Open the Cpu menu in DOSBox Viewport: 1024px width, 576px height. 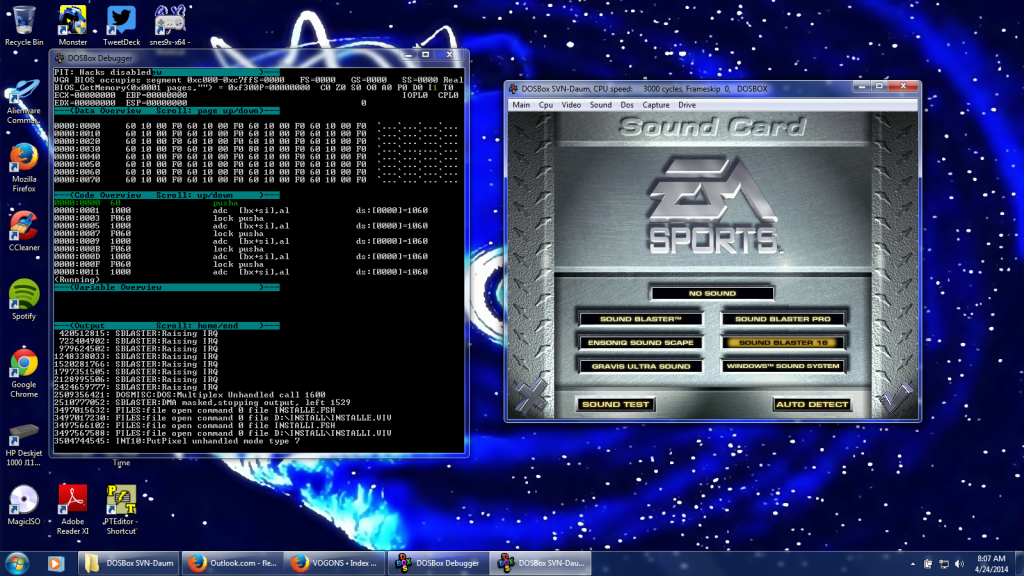pos(546,105)
